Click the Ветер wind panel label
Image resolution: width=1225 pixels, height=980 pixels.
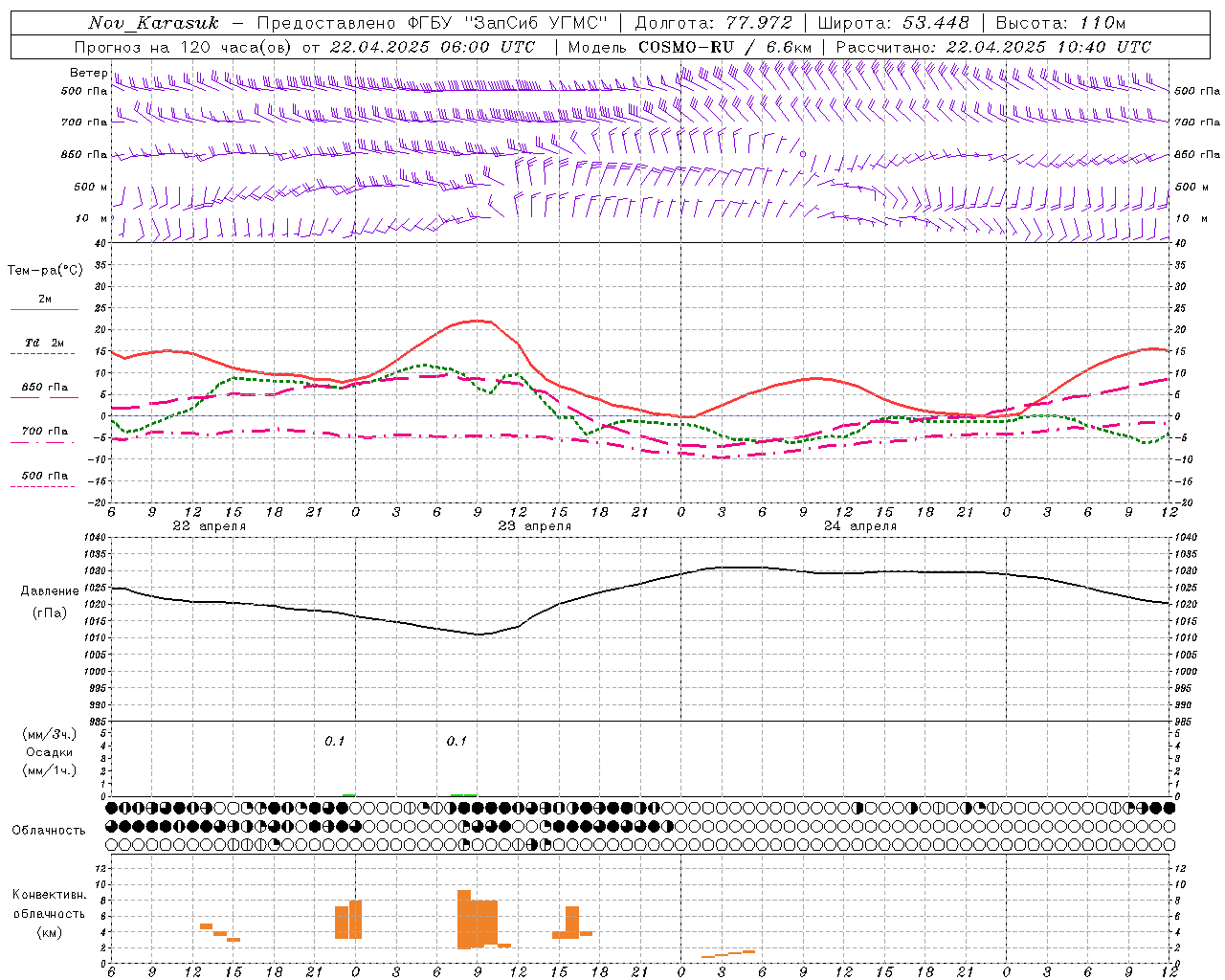coord(89,73)
